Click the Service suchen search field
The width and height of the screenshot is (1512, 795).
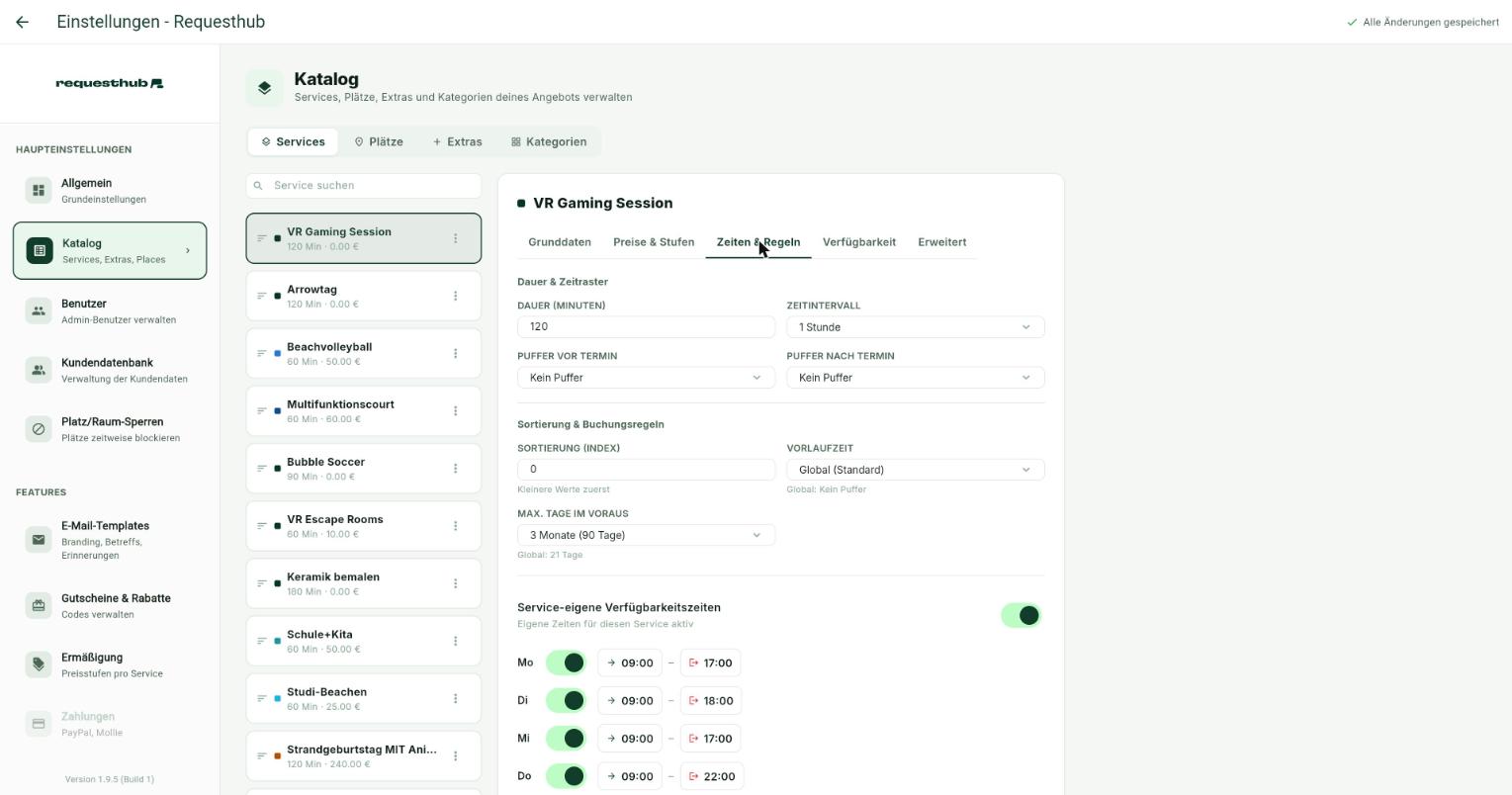tap(364, 185)
